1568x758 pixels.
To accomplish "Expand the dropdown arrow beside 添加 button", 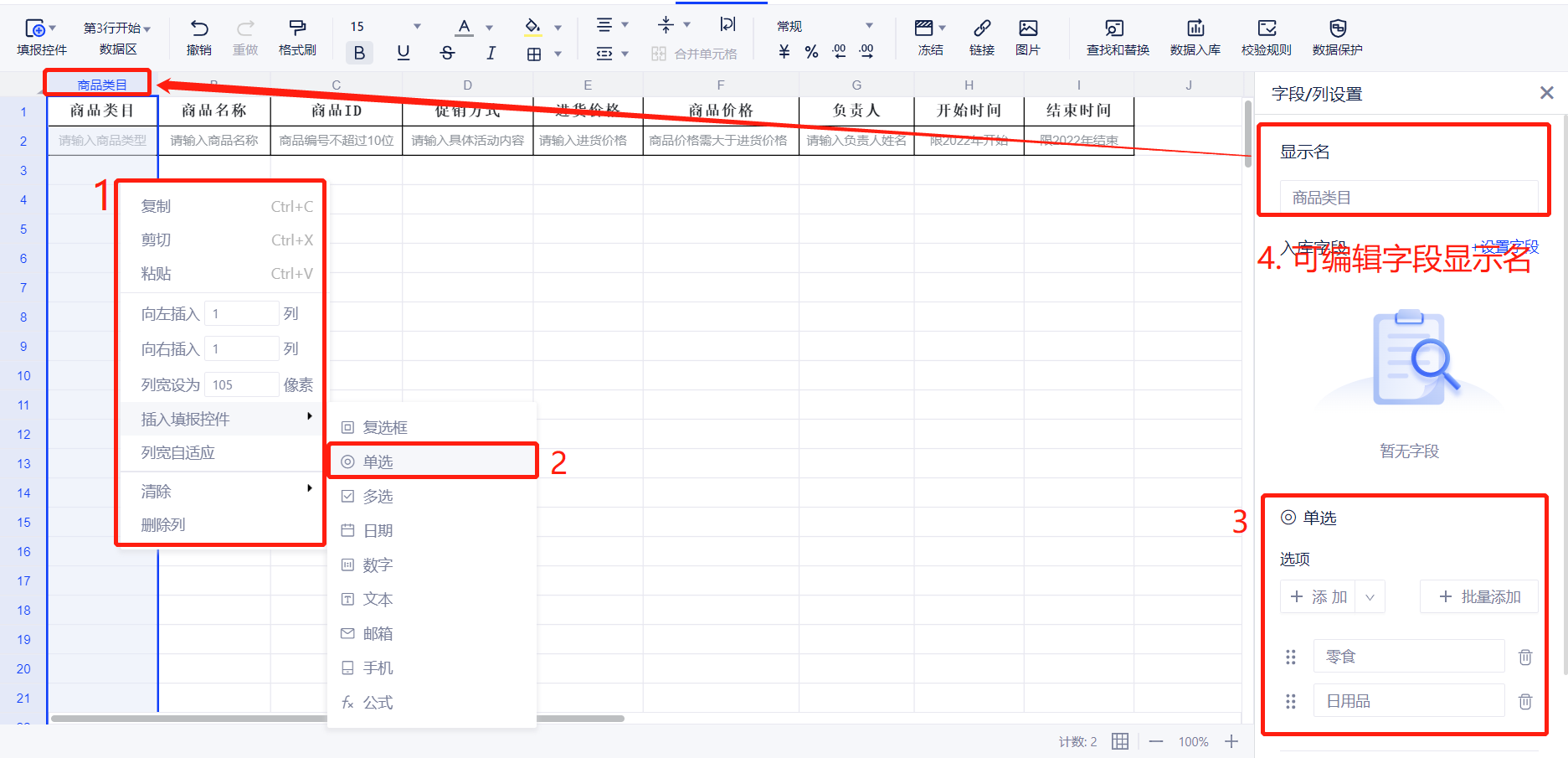I will (1370, 597).
